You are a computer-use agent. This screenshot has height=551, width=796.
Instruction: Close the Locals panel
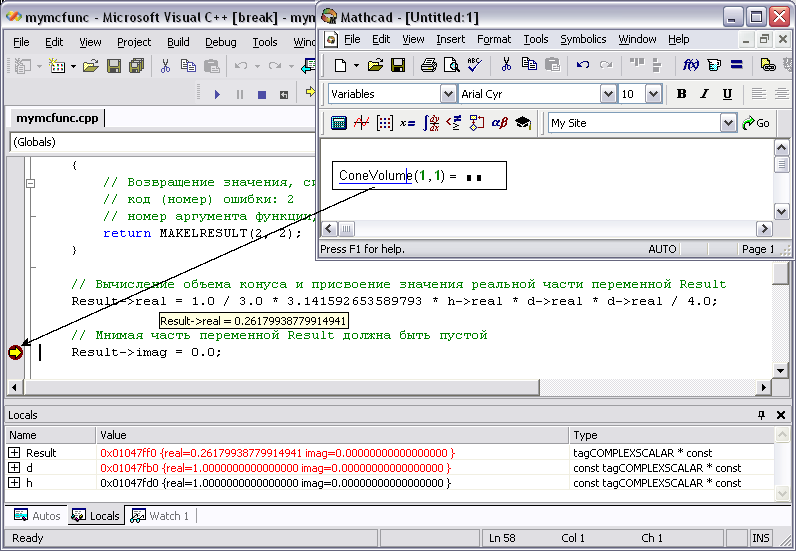[781, 415]
